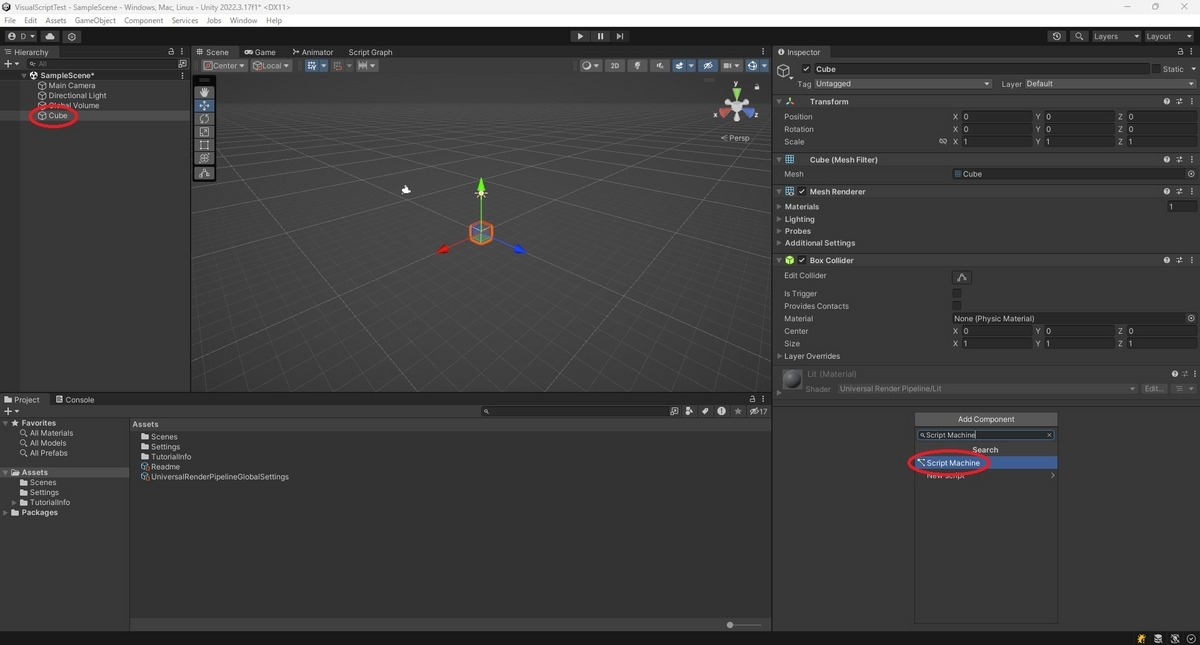The image size is (1200, 645).
Task: Toggle the Static checkbox
Action: coord(1156,69)
